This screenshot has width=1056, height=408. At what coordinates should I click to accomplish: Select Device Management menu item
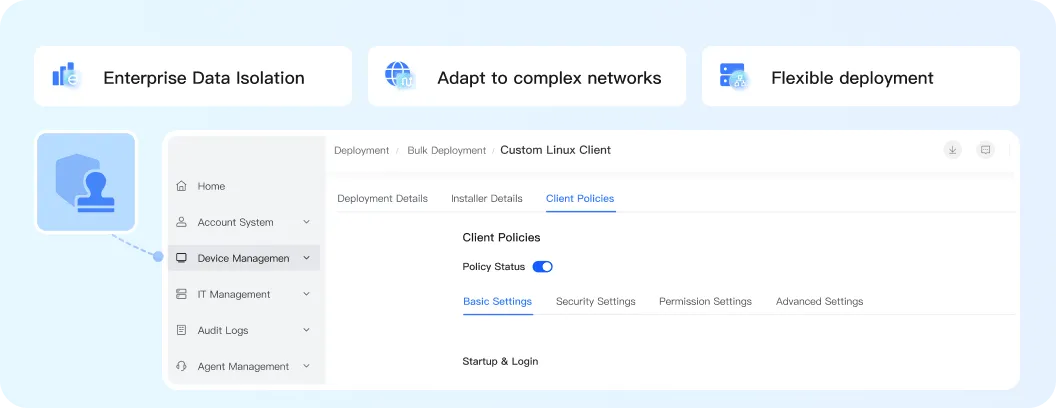click(244, 258)
